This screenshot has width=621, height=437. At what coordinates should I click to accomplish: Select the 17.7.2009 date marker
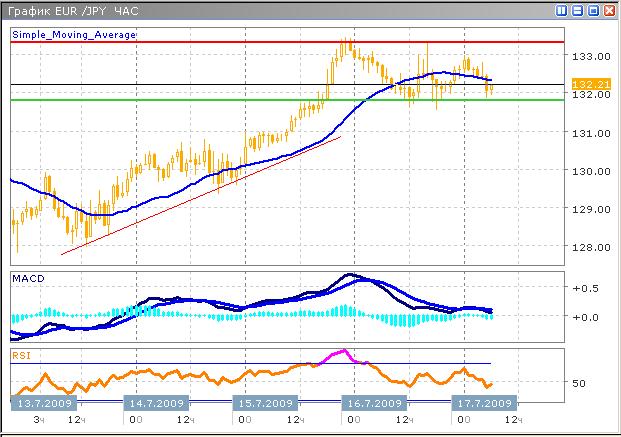pos(485,403)
